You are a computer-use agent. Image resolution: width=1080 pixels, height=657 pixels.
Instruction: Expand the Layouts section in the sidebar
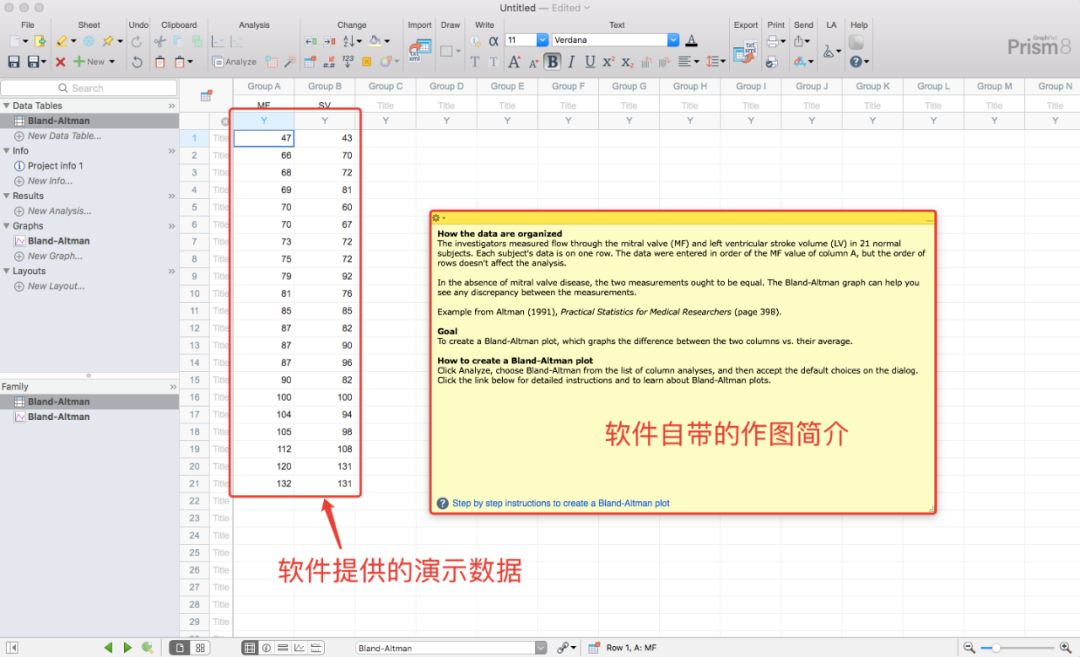coord(8,271)
